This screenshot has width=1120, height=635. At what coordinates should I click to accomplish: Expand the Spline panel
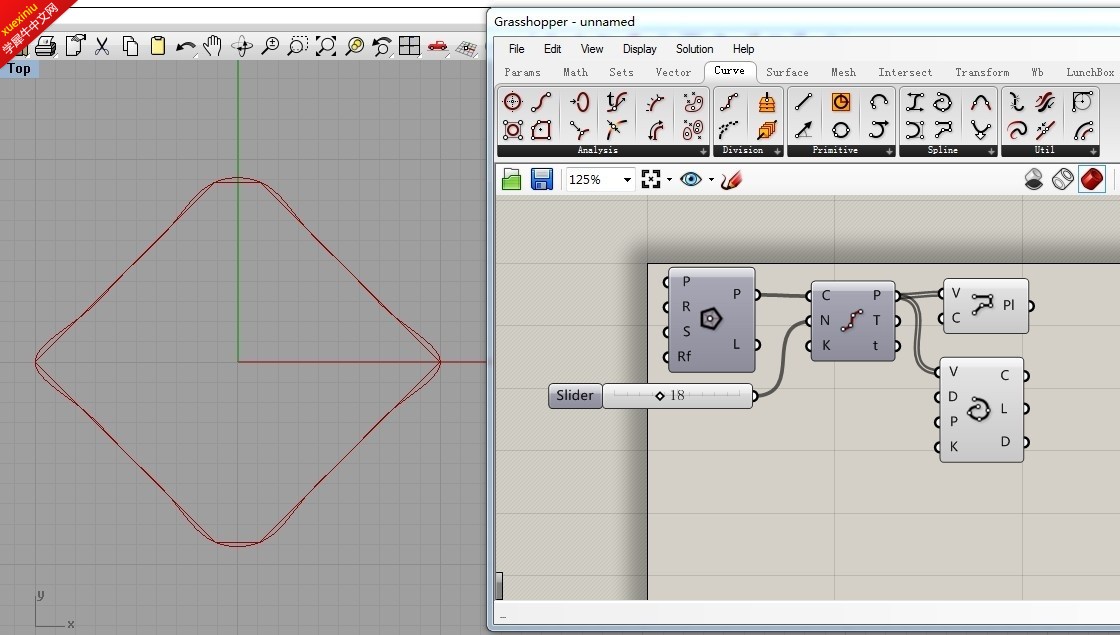991,151
